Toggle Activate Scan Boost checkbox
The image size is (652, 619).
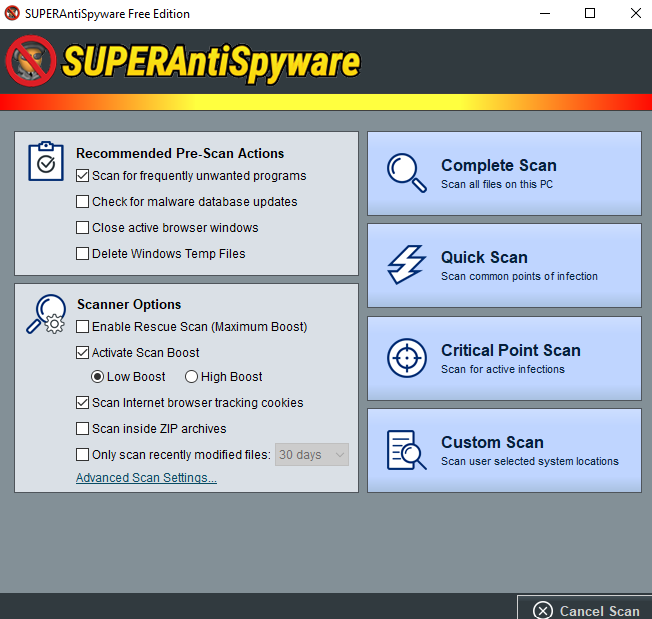click(x=82, y=353)
